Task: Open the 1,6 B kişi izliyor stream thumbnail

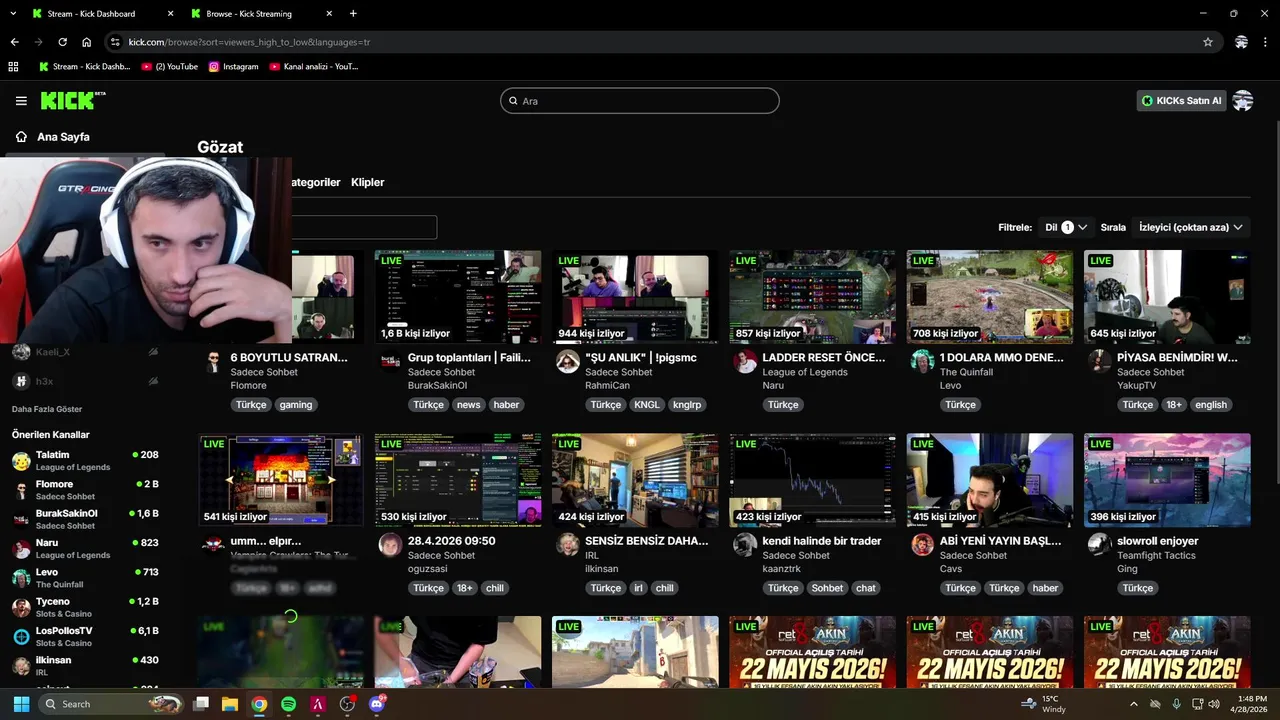Action: 458,297
